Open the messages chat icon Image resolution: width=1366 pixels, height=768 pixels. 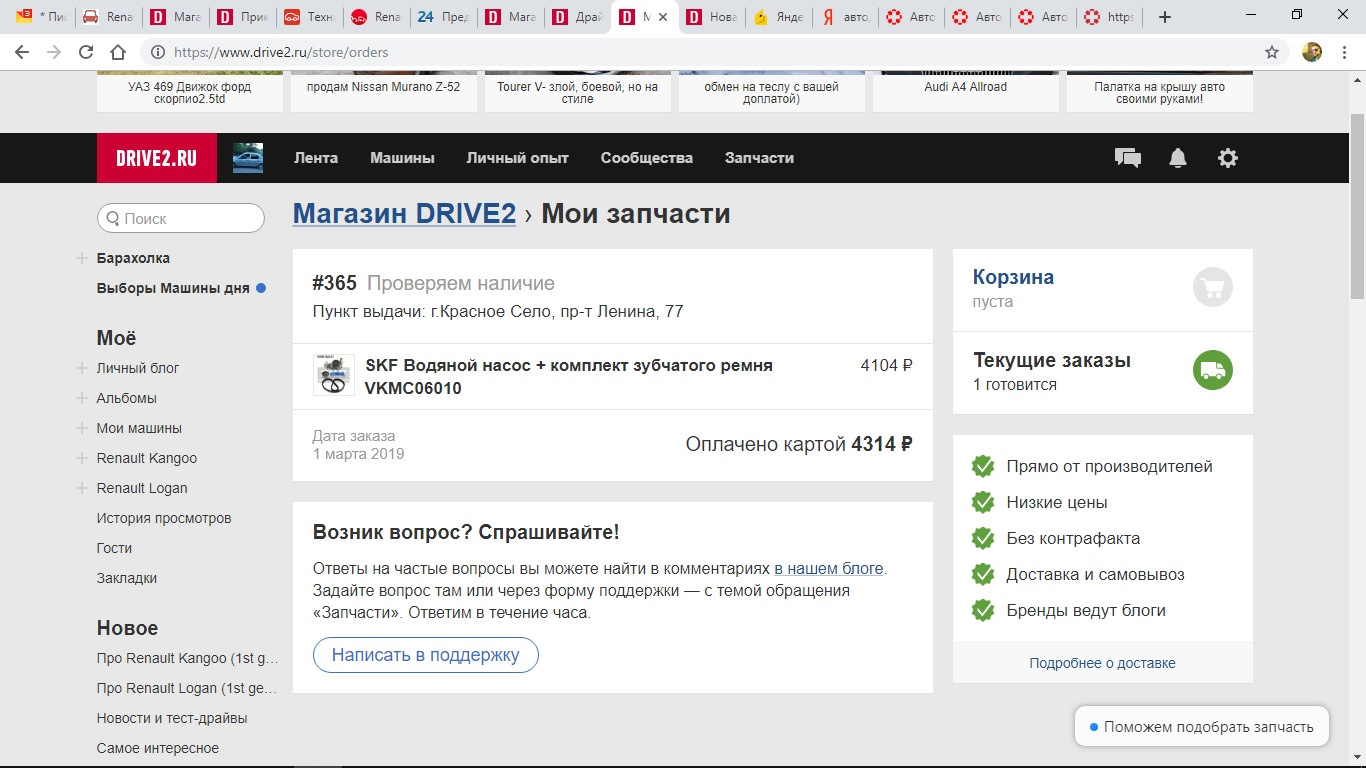(x=1128, y=158)
